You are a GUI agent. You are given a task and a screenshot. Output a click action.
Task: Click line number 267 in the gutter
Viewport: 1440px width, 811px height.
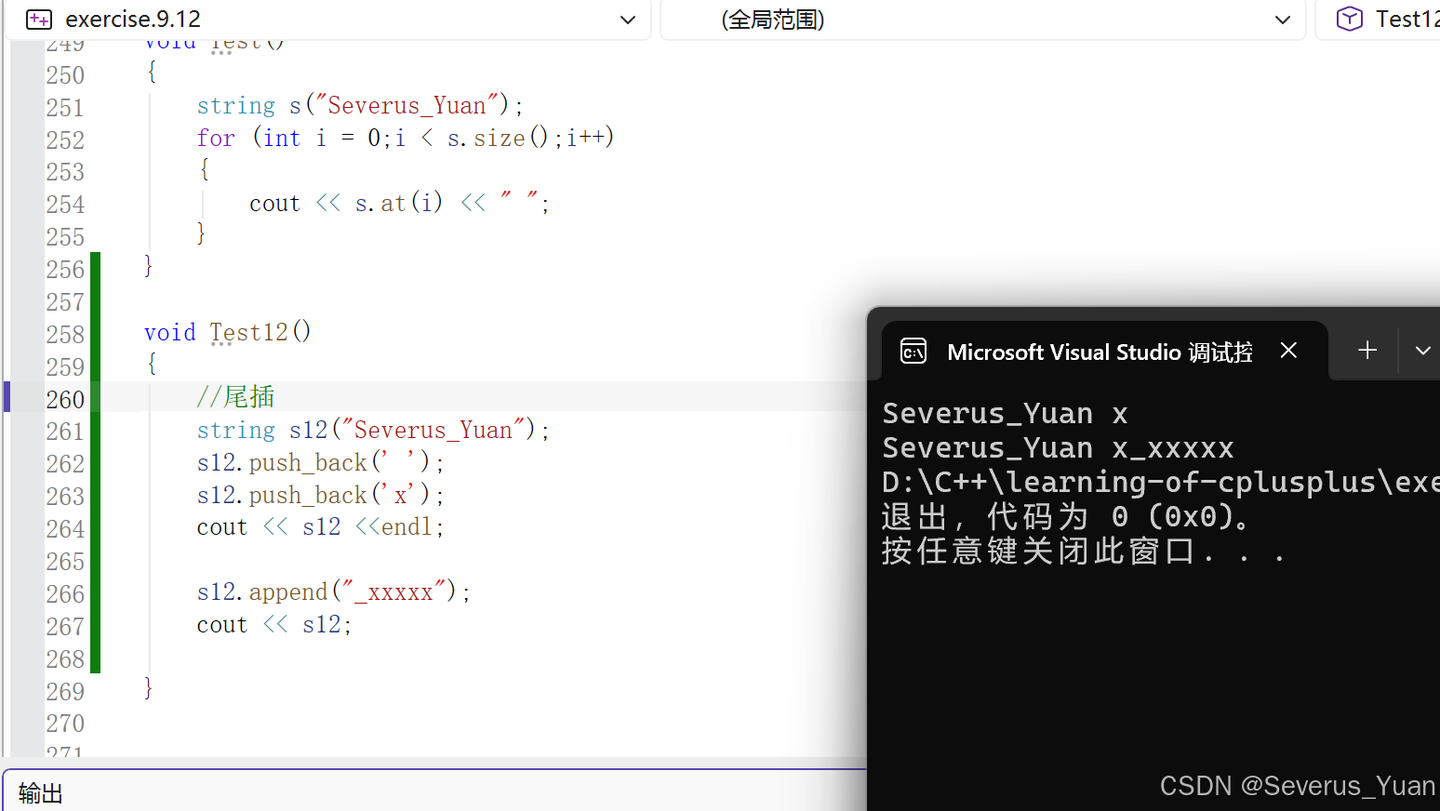click(65, 626)
